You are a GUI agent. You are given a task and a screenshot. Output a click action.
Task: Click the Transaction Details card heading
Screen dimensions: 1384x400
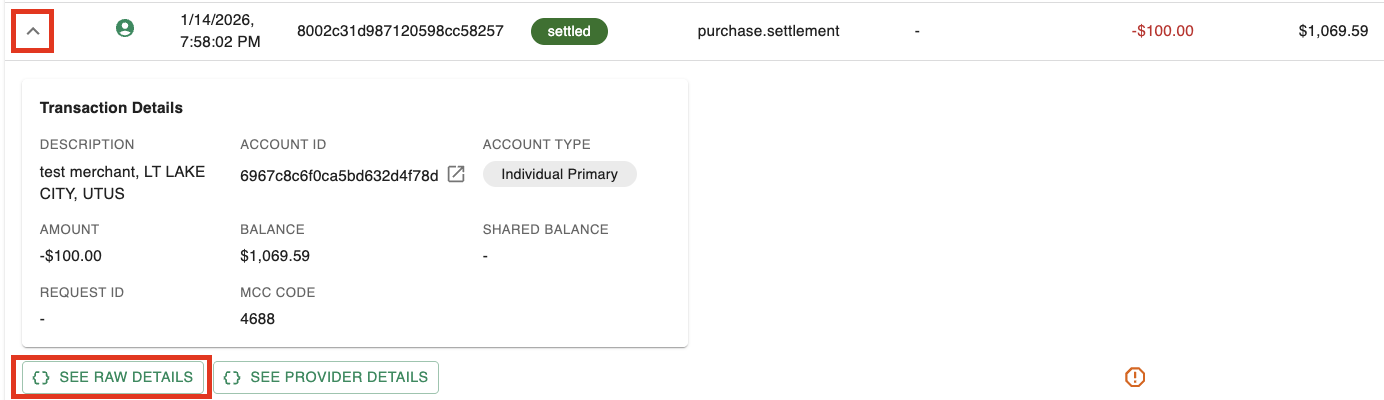(111, 108)
